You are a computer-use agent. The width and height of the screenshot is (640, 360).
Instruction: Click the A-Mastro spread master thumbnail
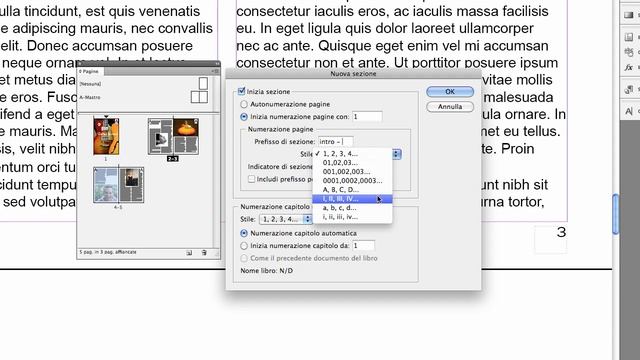199,97
